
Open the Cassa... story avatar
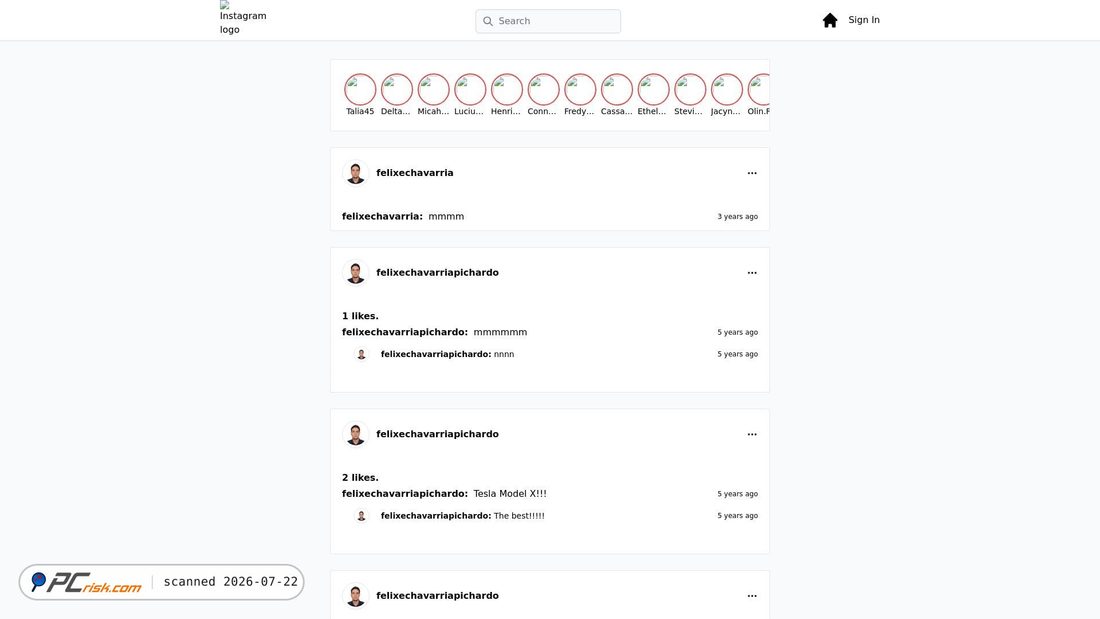[617, 90]
